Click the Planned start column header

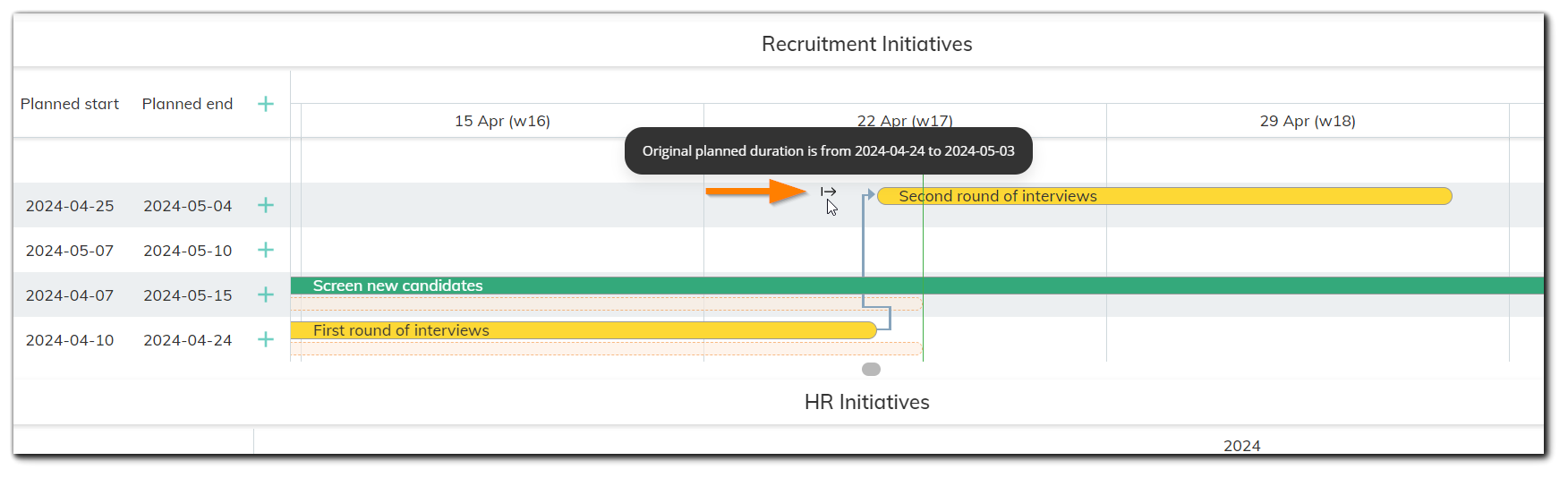click(70, 104)
